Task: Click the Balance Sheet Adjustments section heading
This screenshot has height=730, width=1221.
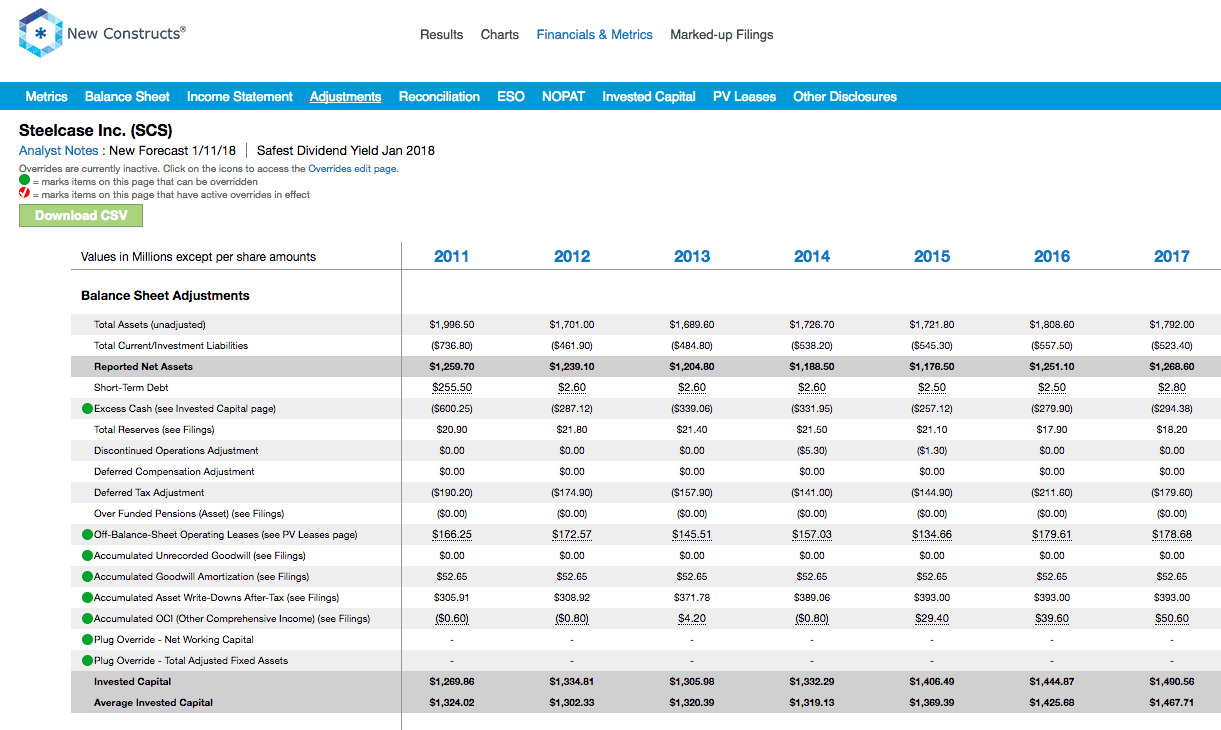Action: [x=165, y=295]
